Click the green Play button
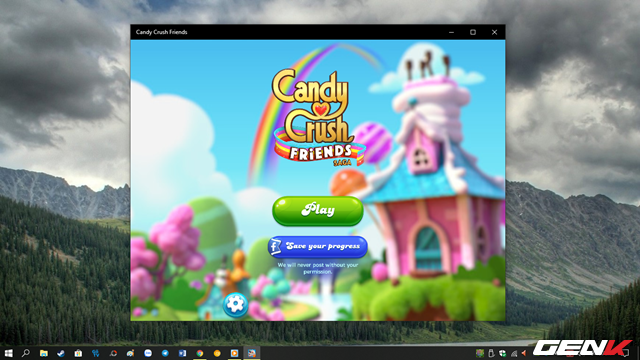Image resolution: width=640 pixels, height=360 pixels. (x=318, y=210)
